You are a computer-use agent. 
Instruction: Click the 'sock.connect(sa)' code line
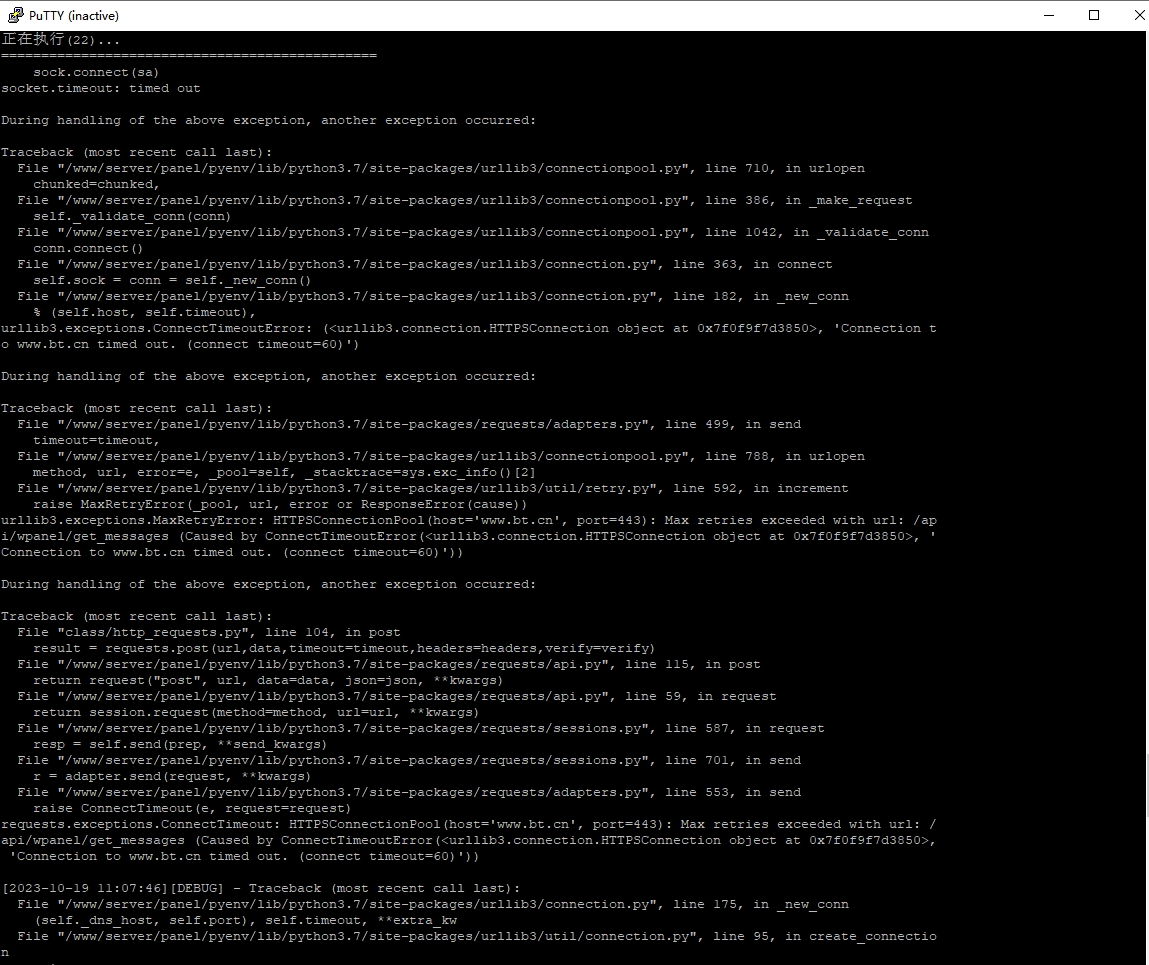(95, 72)
